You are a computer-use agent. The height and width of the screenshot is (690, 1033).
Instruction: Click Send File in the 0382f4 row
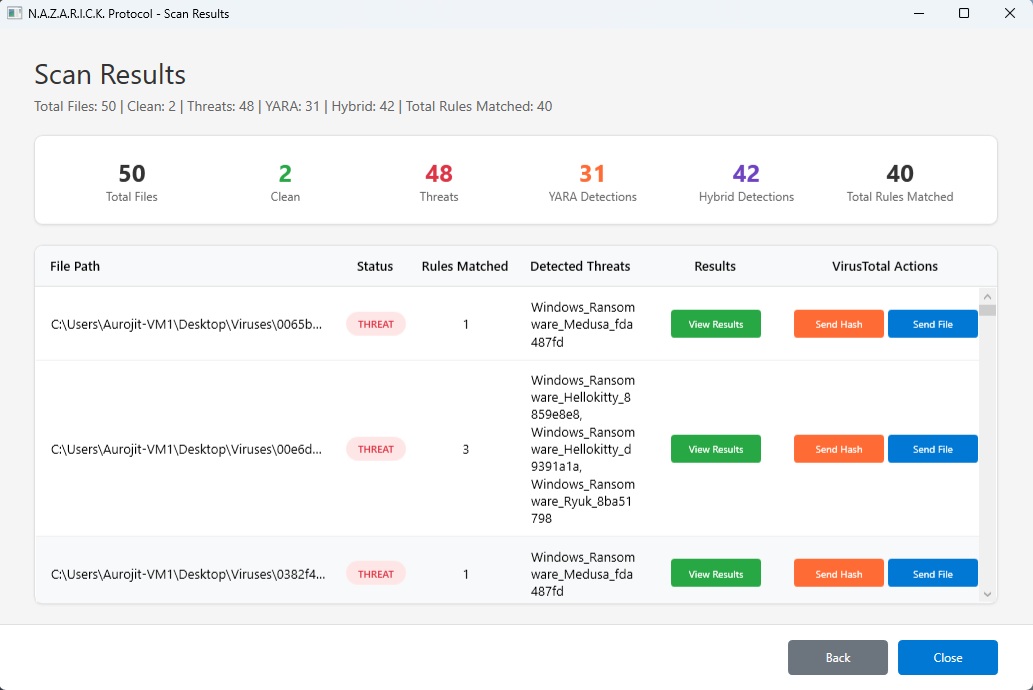pos(932,574)
